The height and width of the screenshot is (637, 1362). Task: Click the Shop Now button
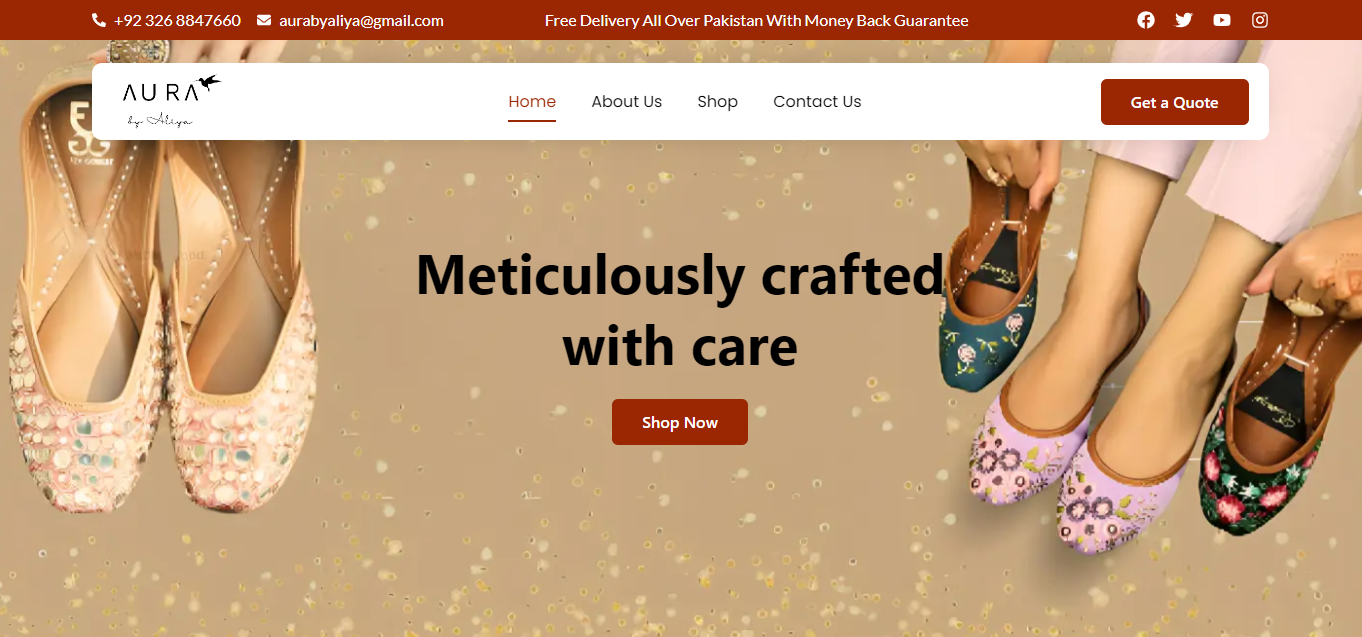pyautogui.click(x=680, y=422)
